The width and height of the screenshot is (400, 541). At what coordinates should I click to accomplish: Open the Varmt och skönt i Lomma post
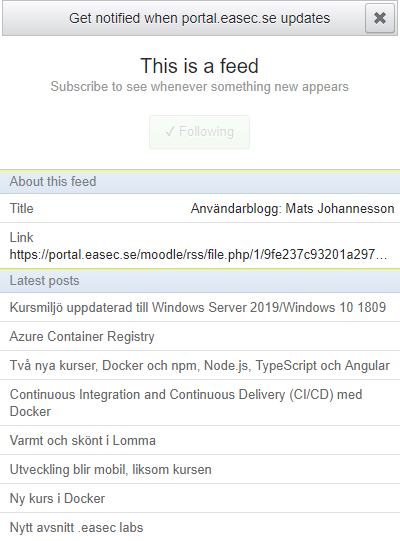pyautogui.click(x=200, y=440)
